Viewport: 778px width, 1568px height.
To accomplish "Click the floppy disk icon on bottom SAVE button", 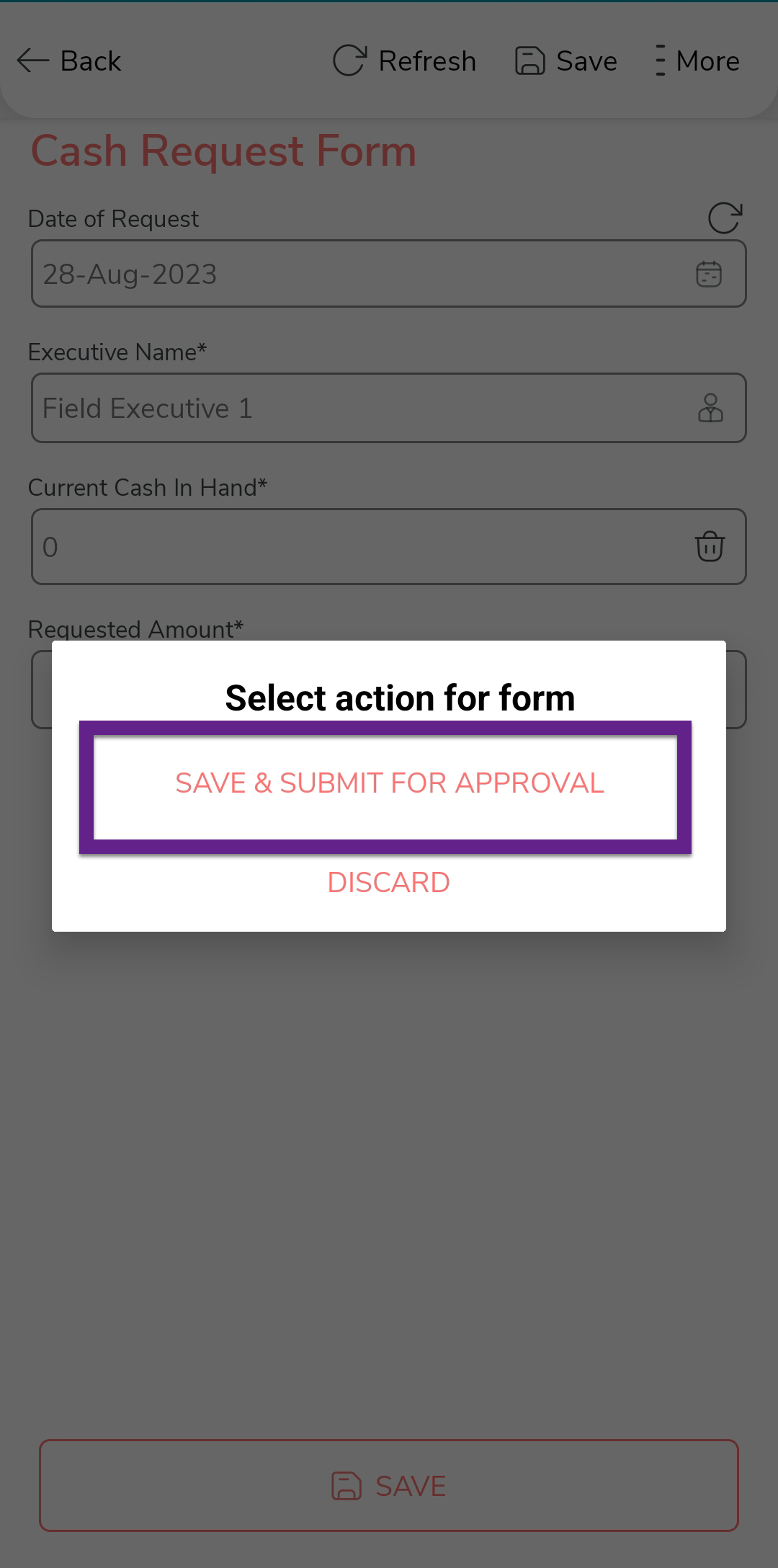I will click(346, 1486).
